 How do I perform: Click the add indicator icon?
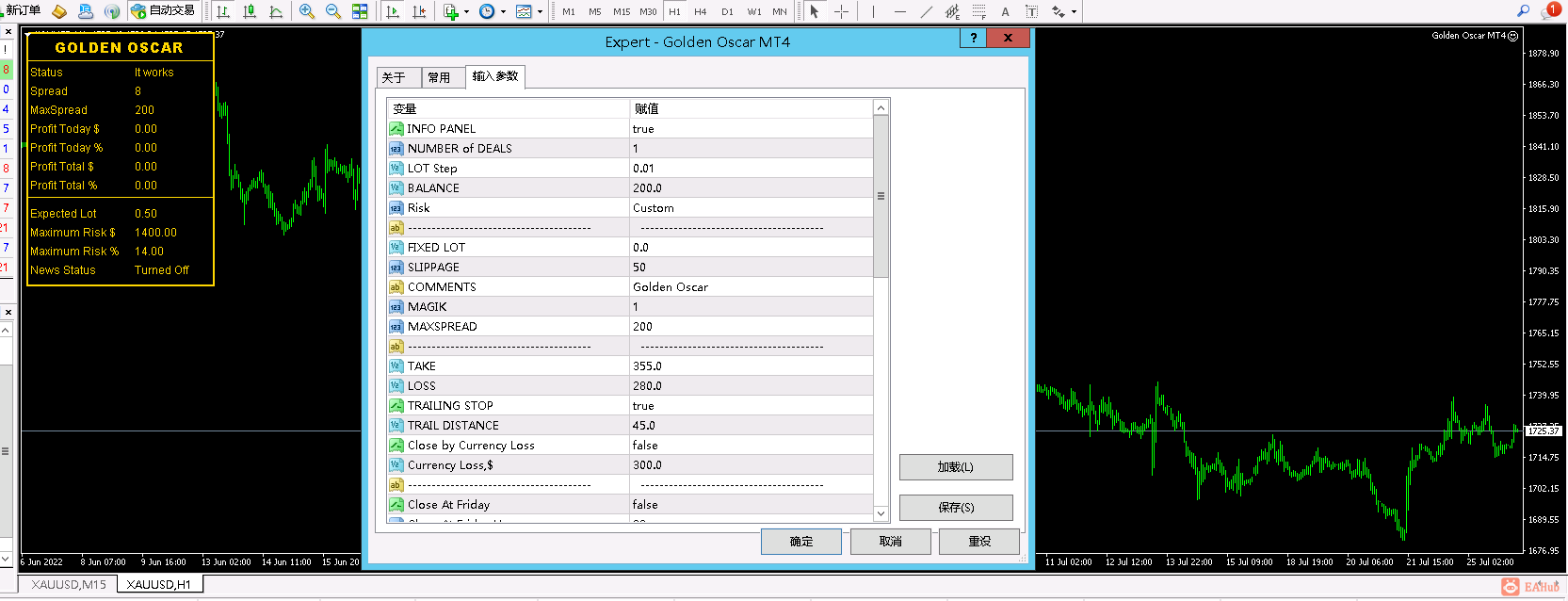point(451,11)
